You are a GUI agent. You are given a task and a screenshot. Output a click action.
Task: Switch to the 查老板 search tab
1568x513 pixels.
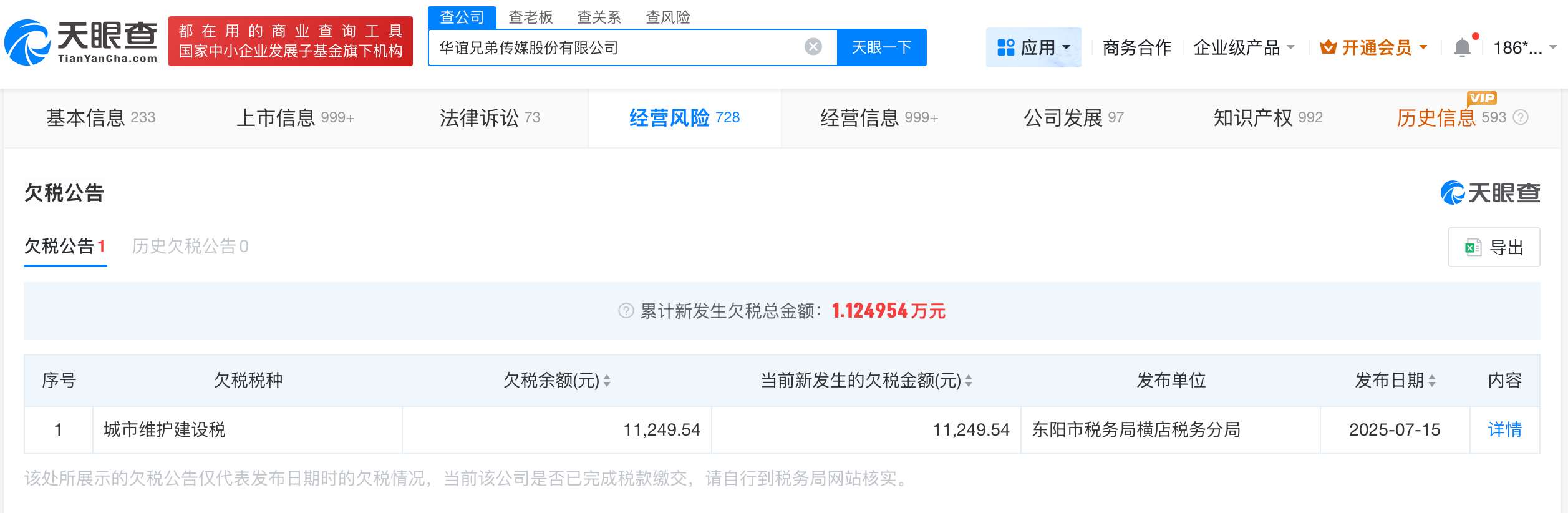coord(530,17)
